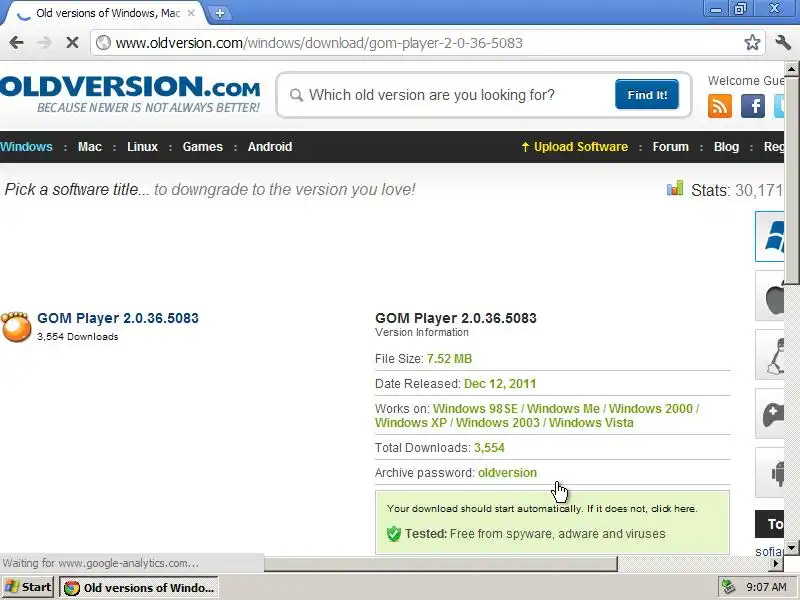Select Games controller icon in sidebar

(x=769, y=414)
